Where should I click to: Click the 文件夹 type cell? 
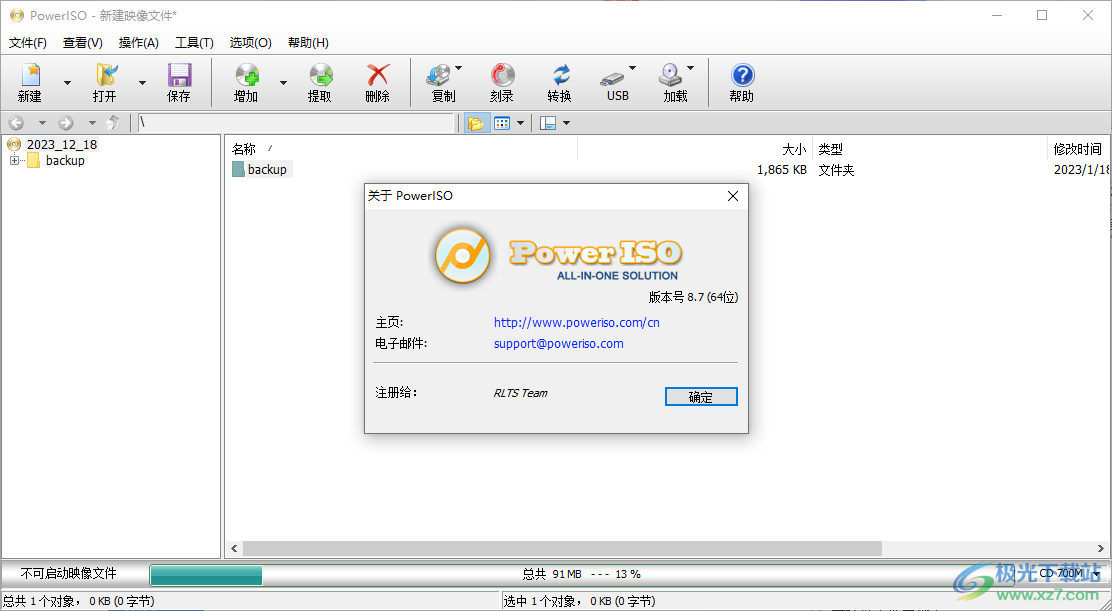pos(836,170)
